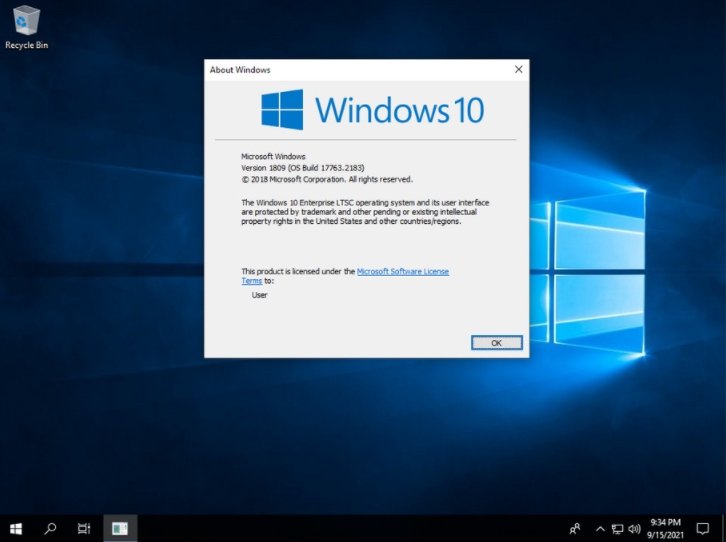Click the Show desktop sliver at taskbar end
The width and height of the screenshot is (726, 542).
point(724,529)
